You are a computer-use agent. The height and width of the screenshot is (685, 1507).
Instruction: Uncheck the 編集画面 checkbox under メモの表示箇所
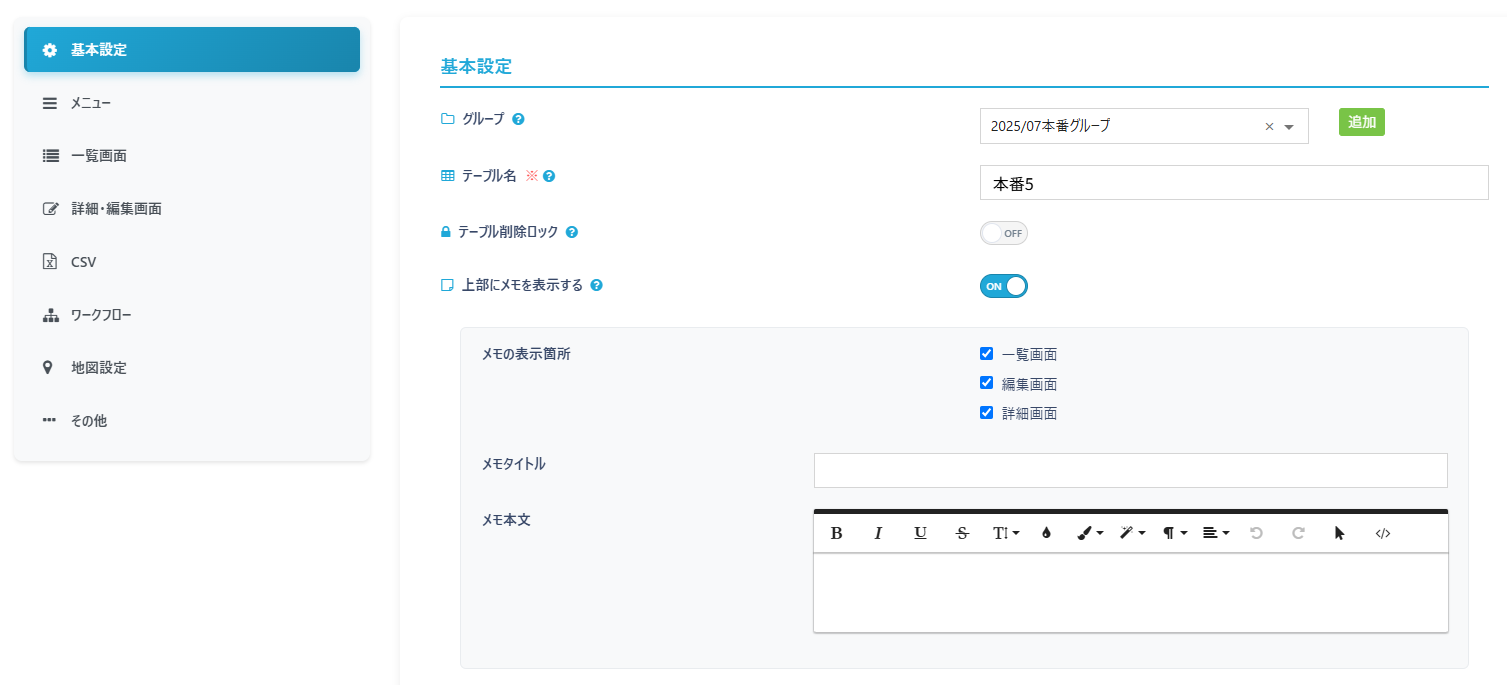tap(986, 382)
